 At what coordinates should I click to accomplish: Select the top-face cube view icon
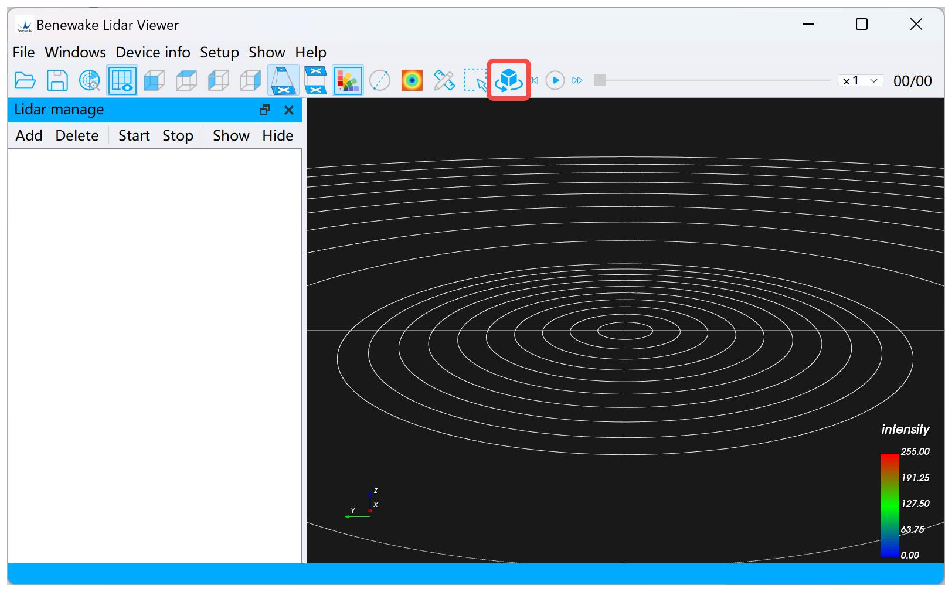click(x=186, y=80)
